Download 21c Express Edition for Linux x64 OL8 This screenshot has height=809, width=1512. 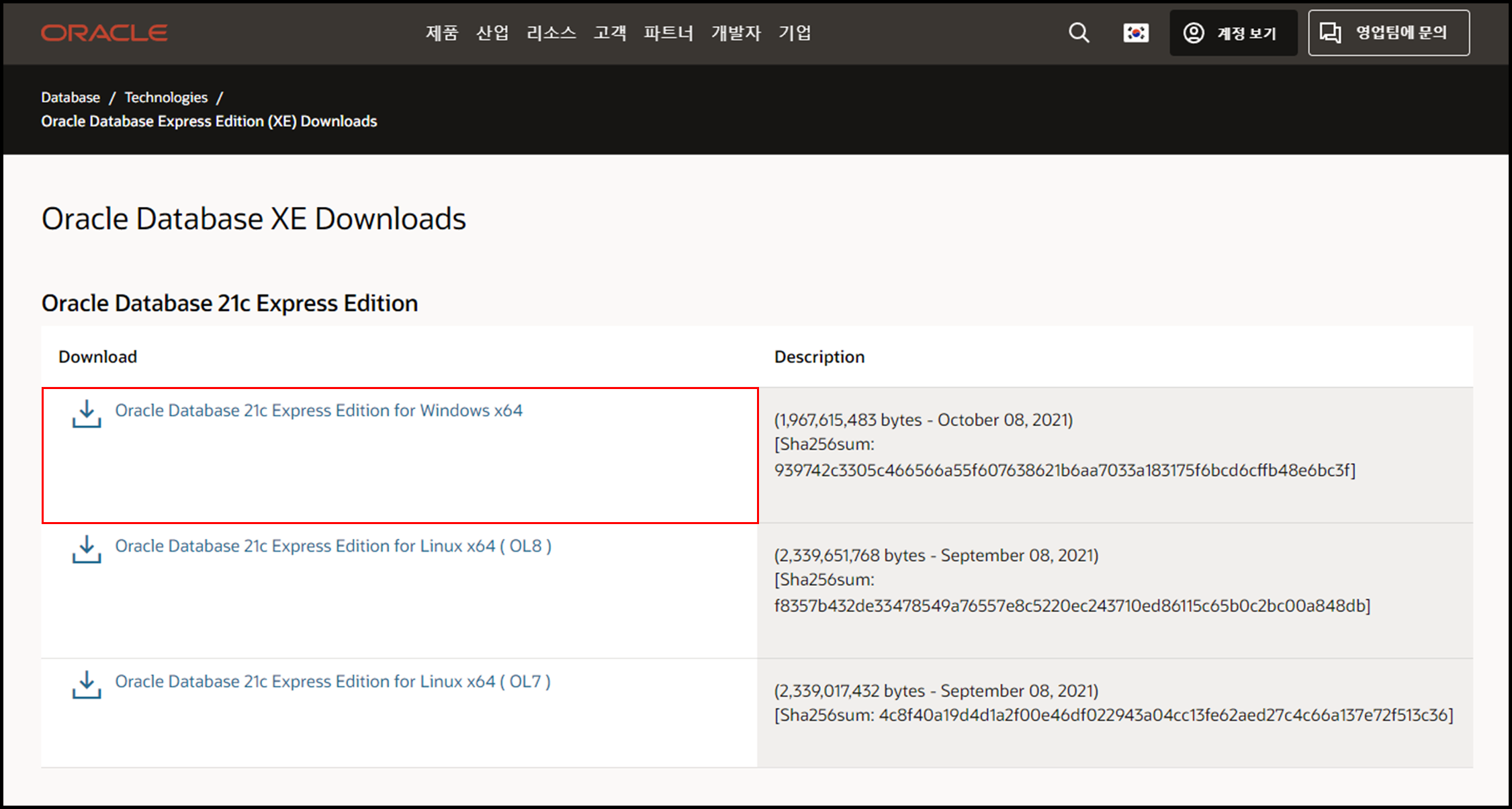point(333,546)
